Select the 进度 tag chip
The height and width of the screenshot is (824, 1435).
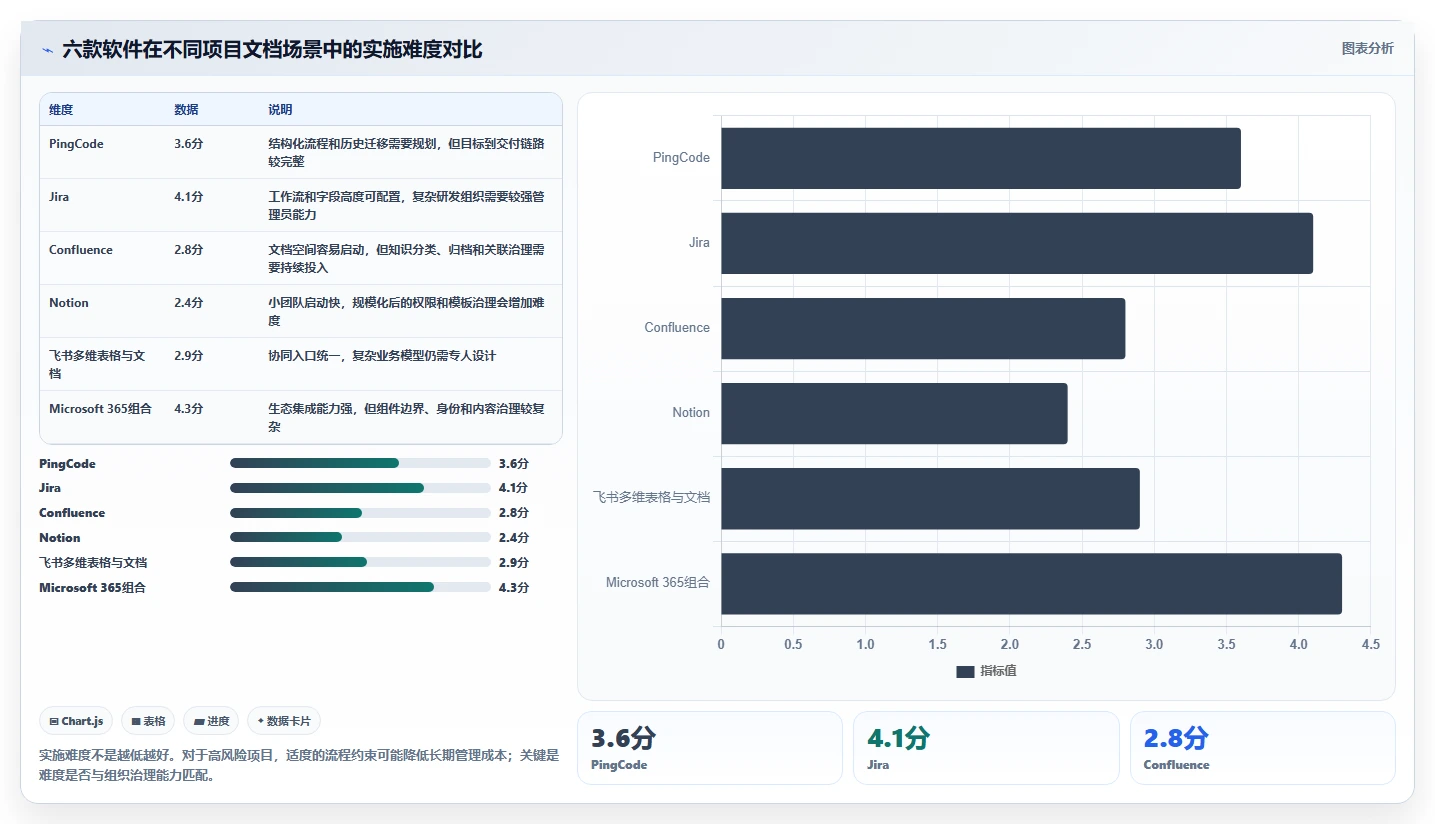pos(211,721)
